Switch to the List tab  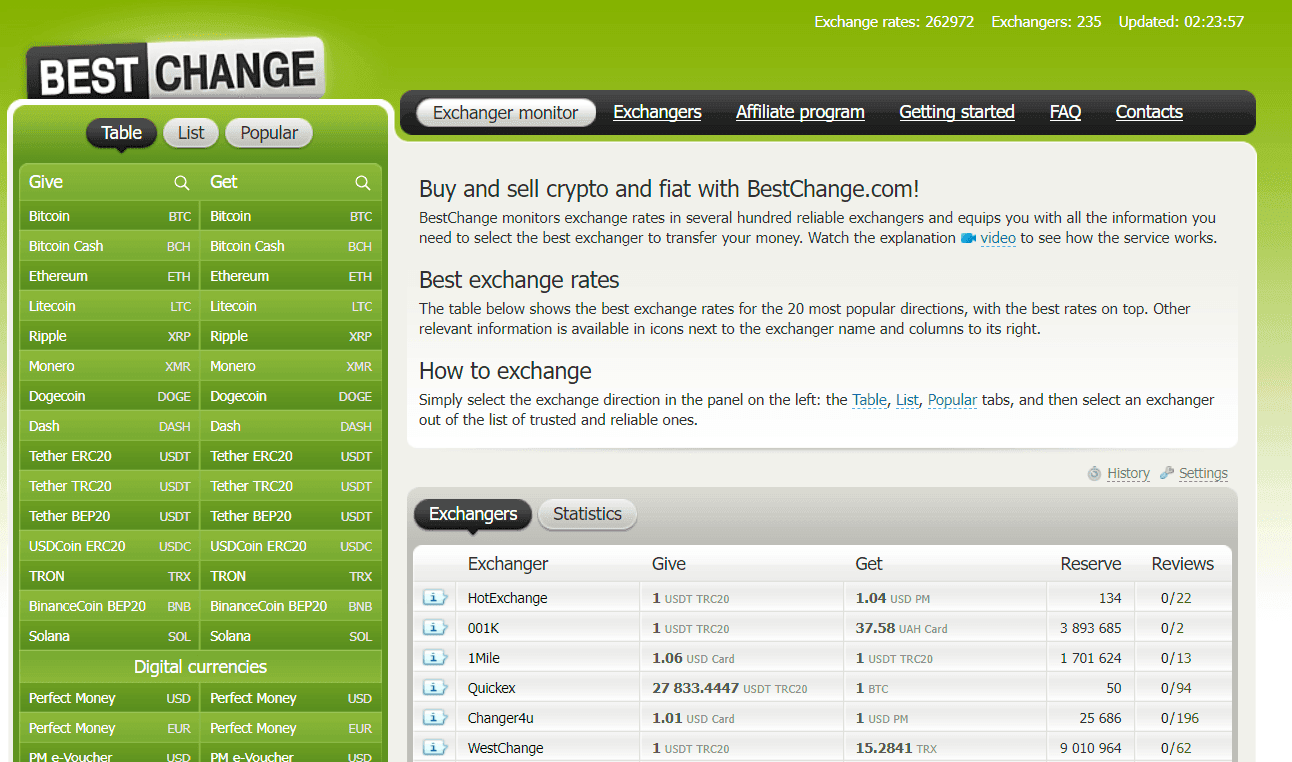click(191, 133)
